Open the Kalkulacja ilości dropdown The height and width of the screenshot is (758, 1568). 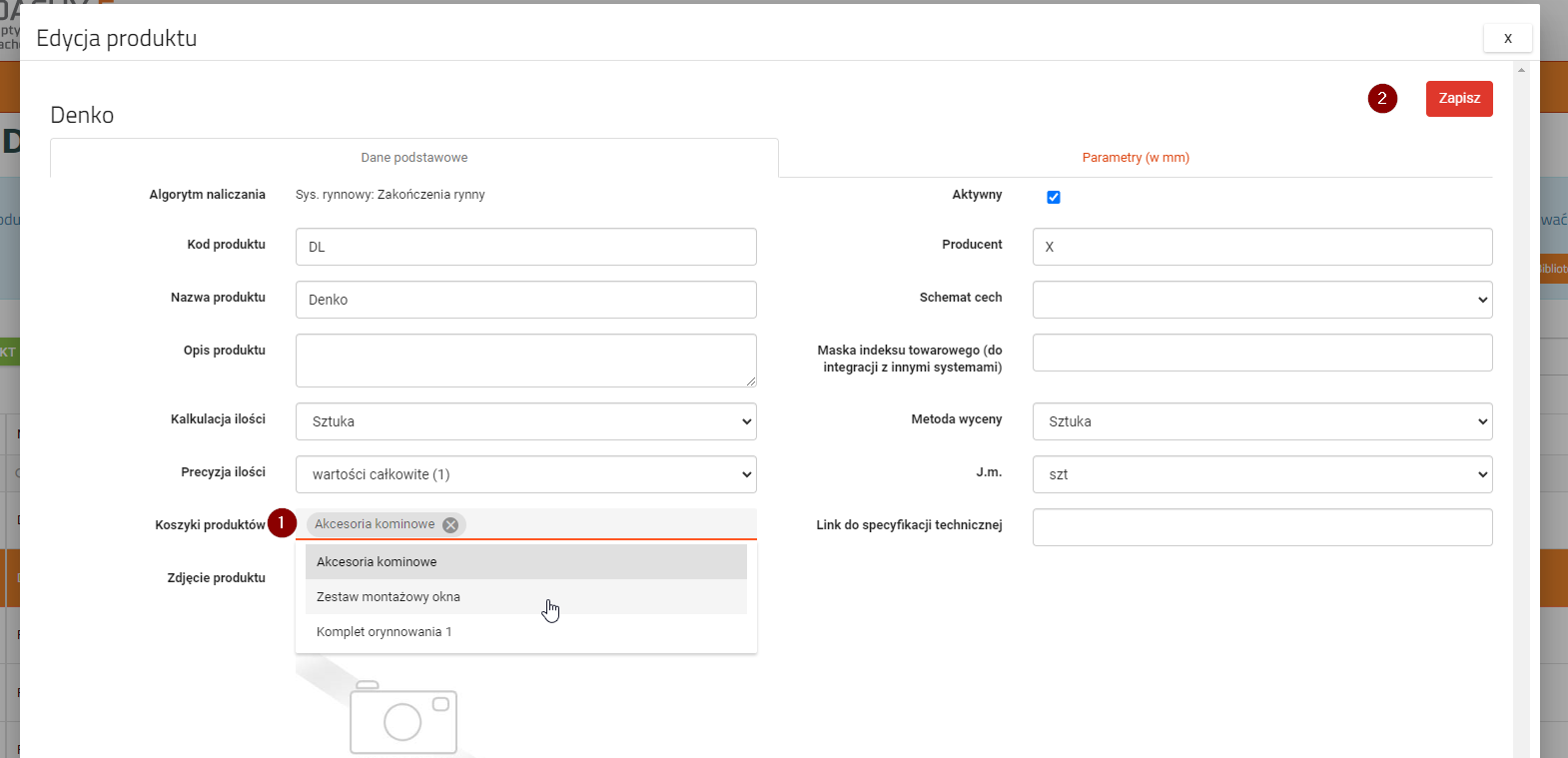click(525, 421)
